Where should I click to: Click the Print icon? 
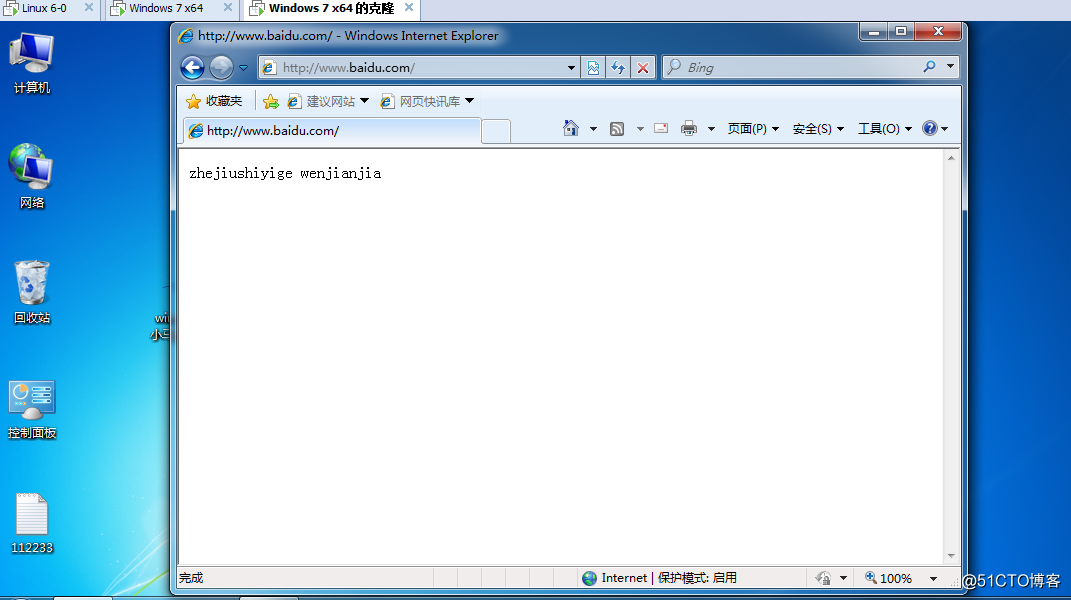coord(688,128)
